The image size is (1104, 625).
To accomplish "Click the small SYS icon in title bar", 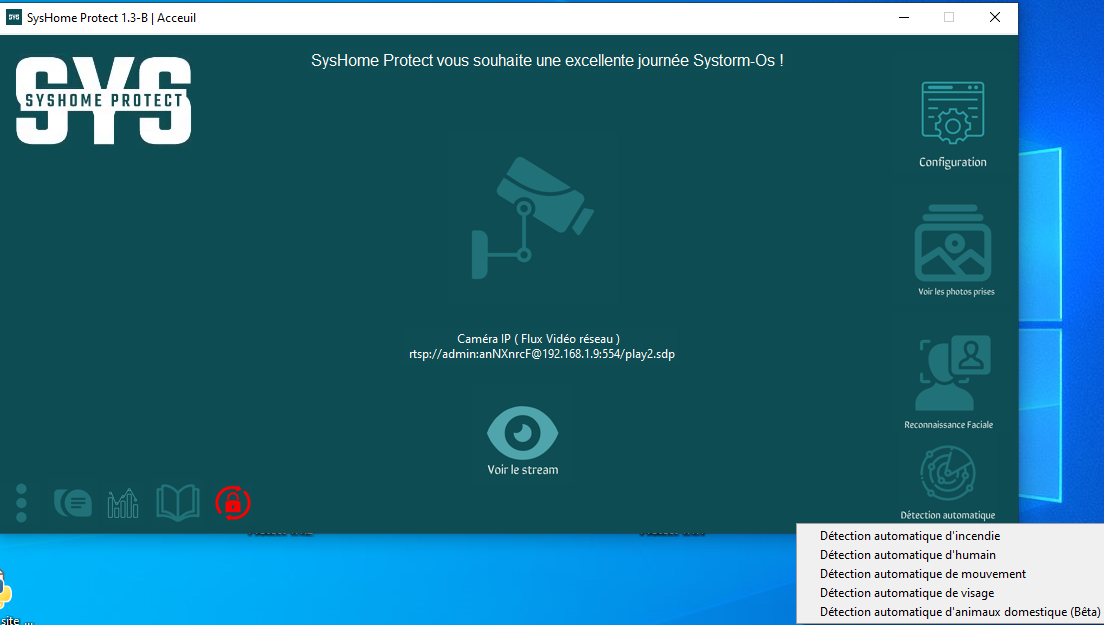I will tap(13, 18).
